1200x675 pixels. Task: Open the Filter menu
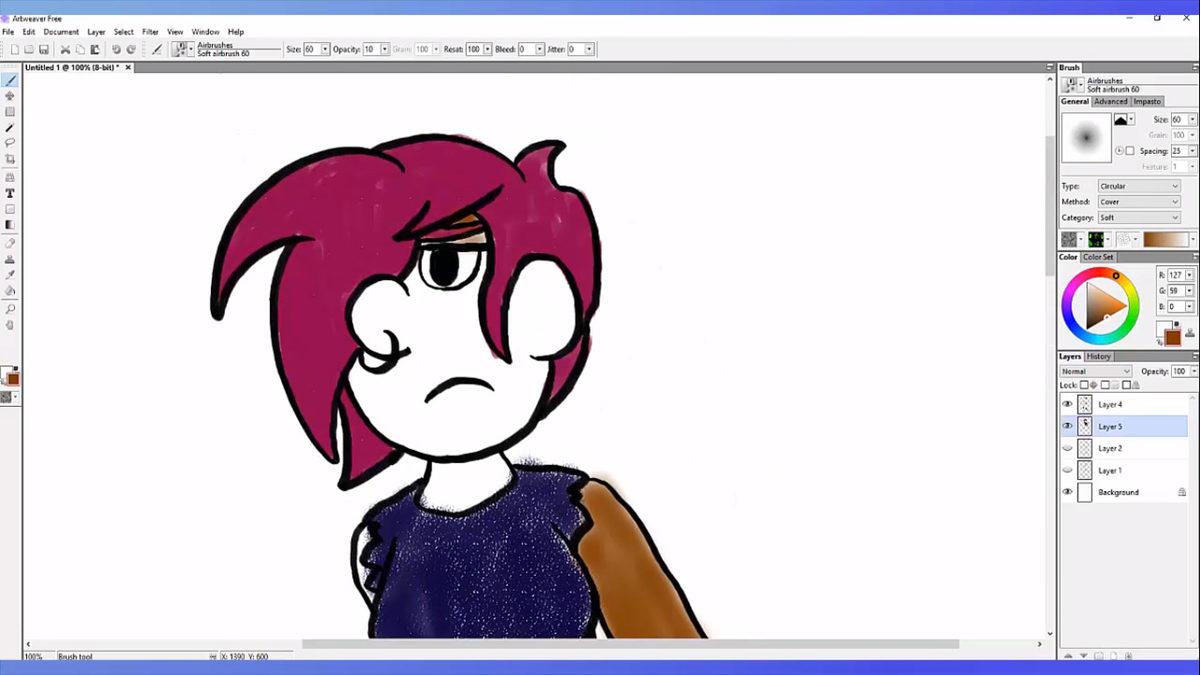click(150, 32)
